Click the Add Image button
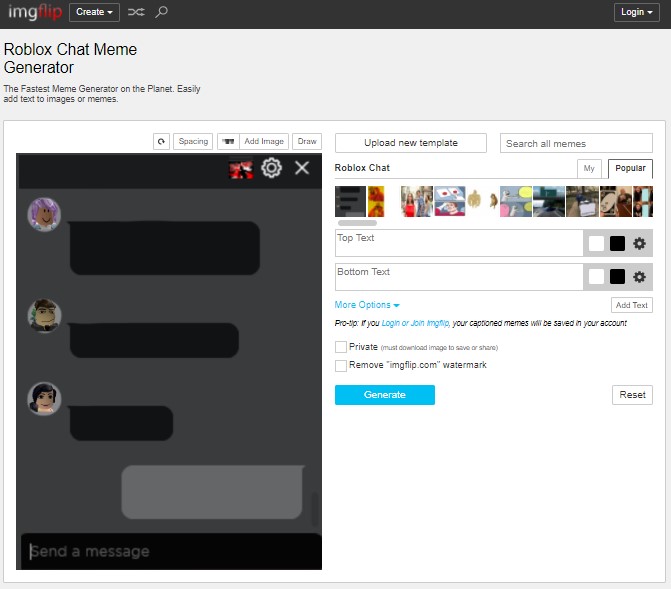This screenshot has height=589, width=671. coord(264,141)
